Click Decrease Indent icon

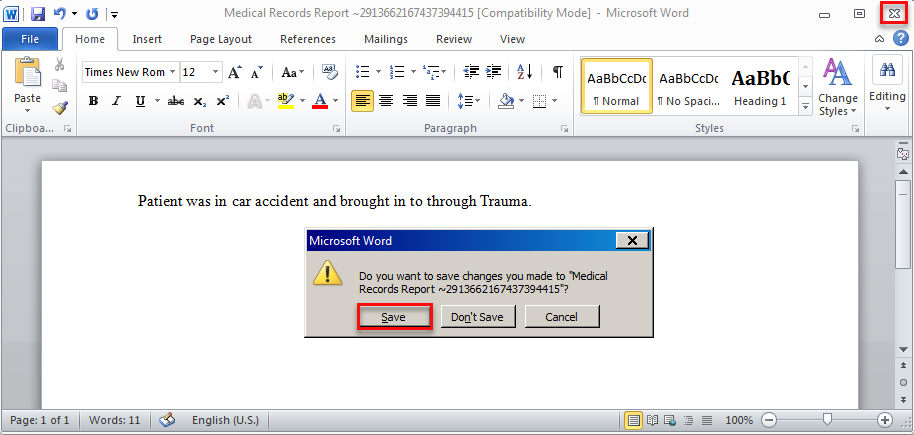(471, 72)
